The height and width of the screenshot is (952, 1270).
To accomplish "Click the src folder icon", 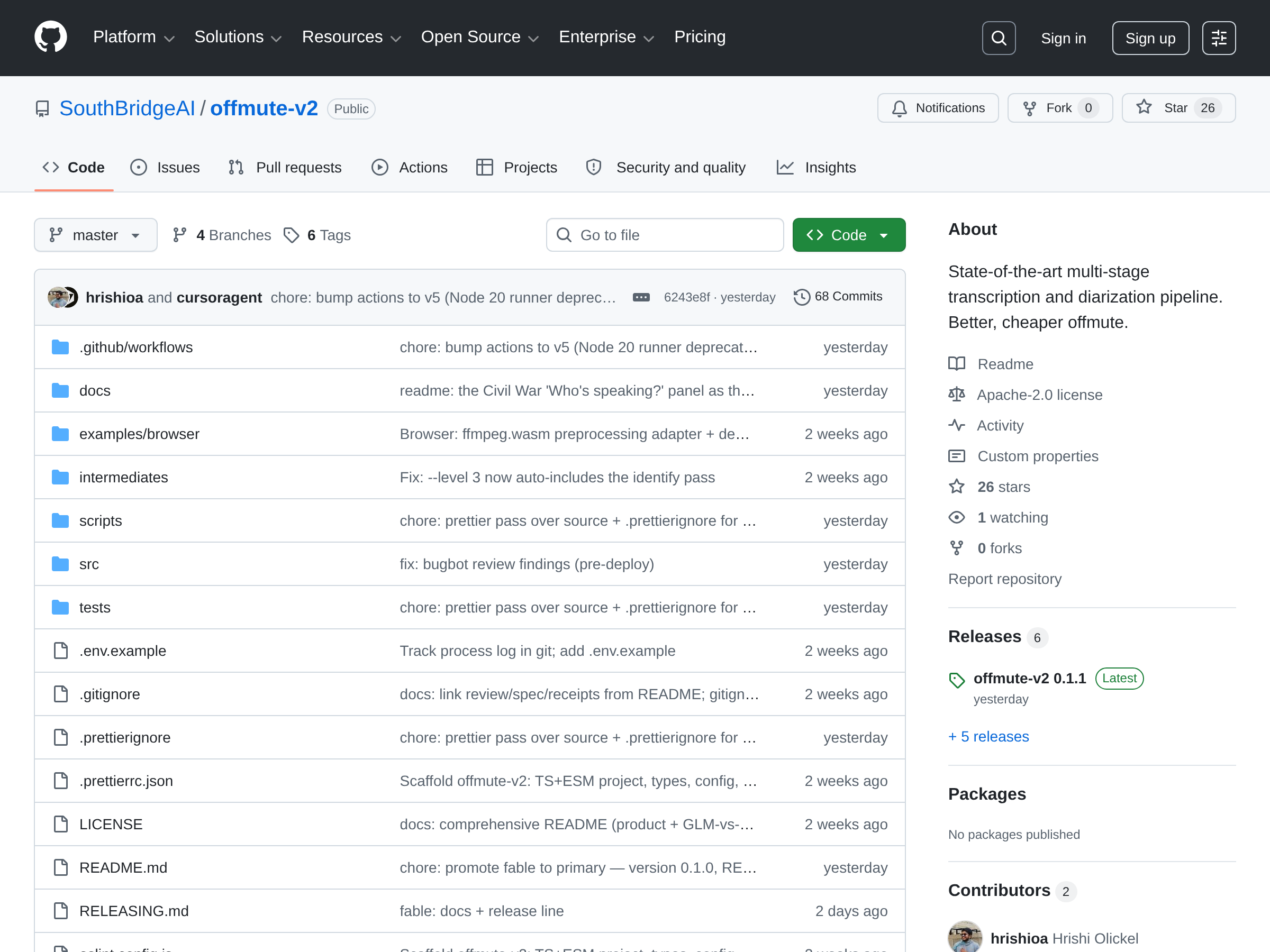I will 60,564.
